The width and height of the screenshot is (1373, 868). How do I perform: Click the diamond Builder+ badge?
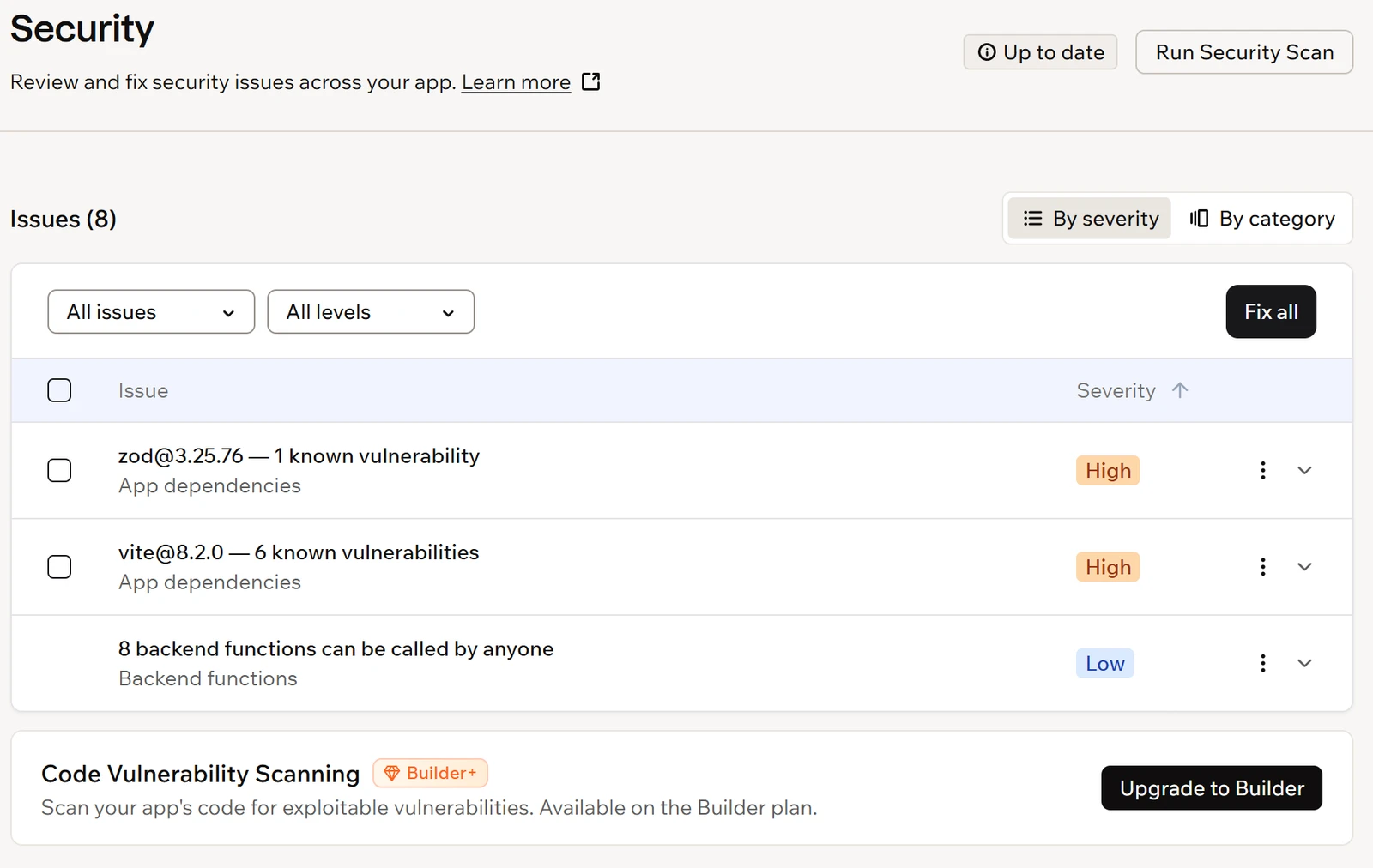(430, 773)
